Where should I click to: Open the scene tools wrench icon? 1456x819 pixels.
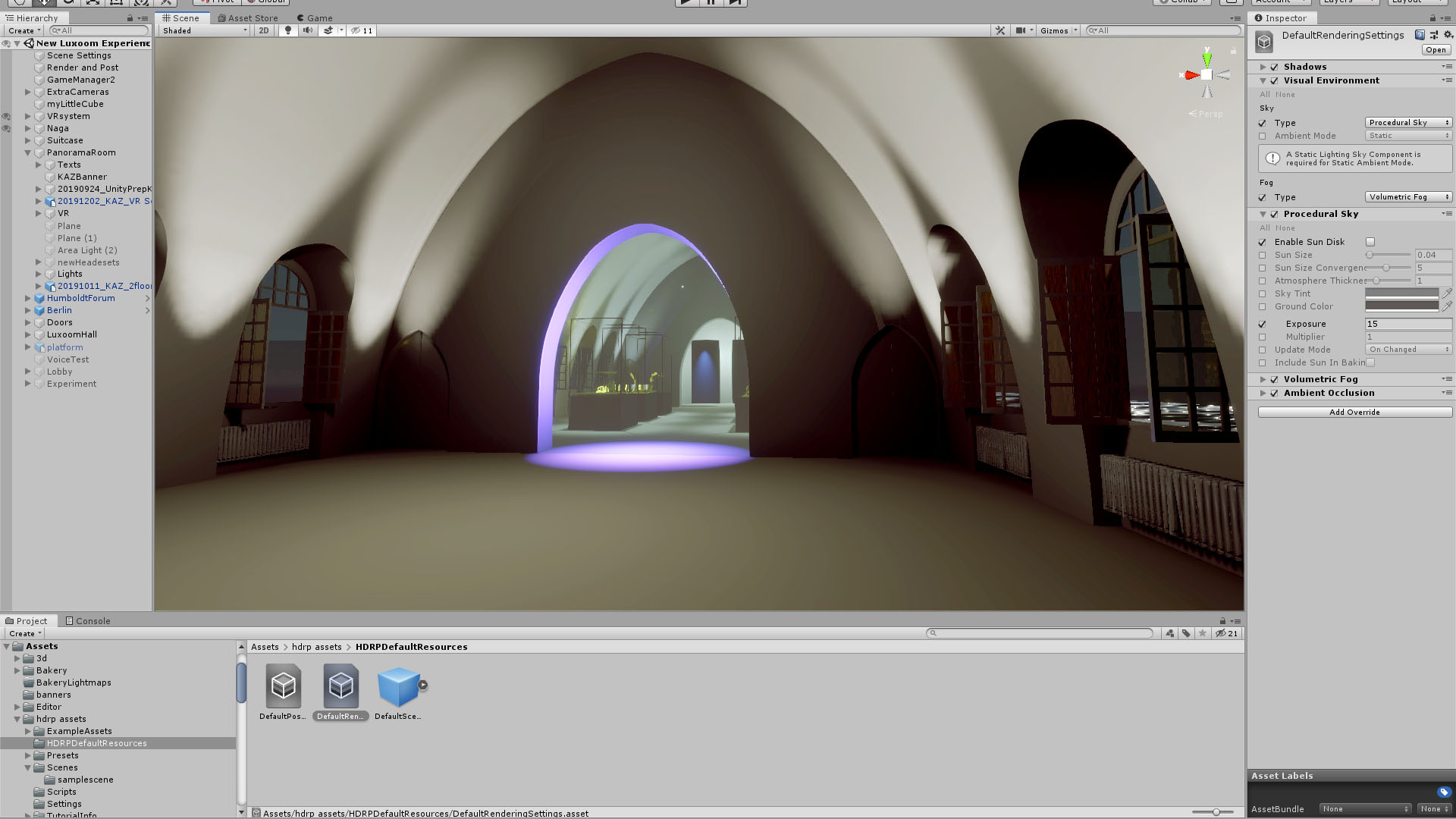[x=1000, y=30]
